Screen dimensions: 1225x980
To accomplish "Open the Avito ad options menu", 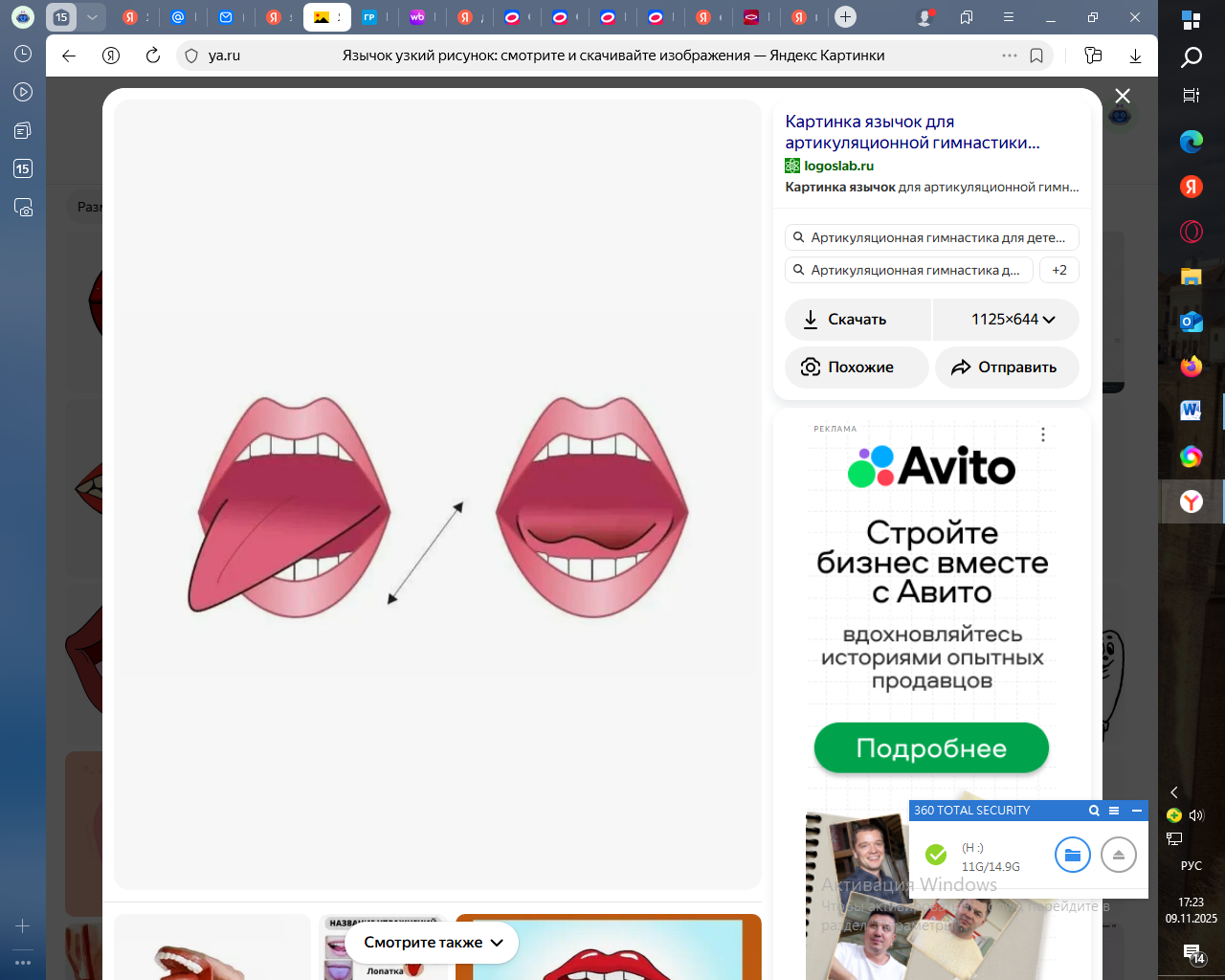I will pos(1043,434).
